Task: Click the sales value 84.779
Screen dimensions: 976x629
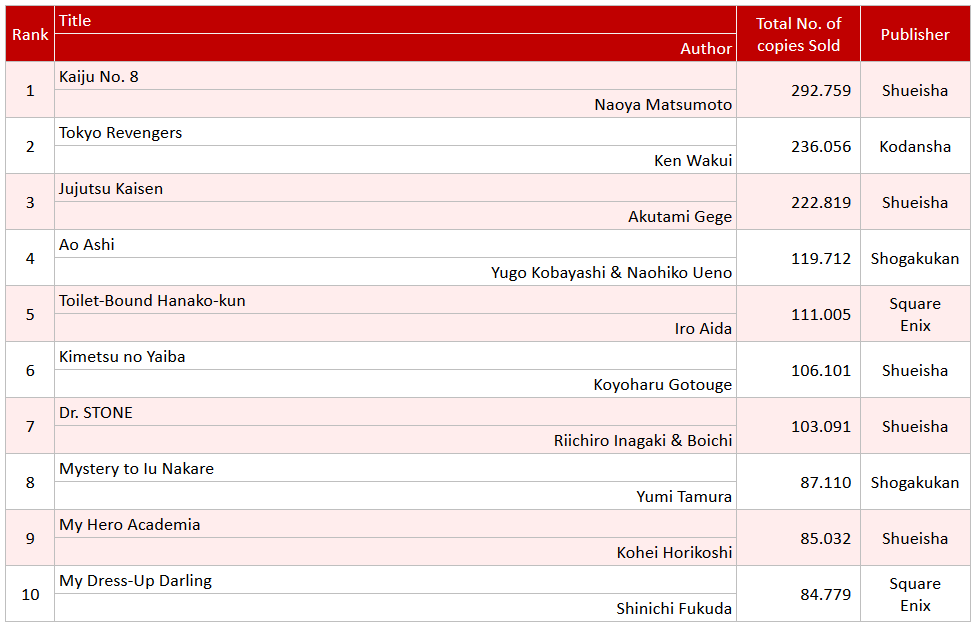Action: 825,594
